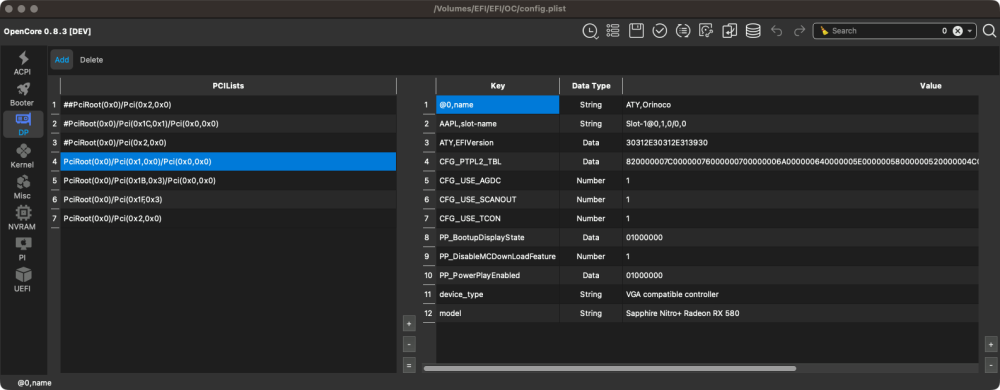Click plus button beside PCILists panel
The image size is (1000, 390).
click(x=409, y=324)
